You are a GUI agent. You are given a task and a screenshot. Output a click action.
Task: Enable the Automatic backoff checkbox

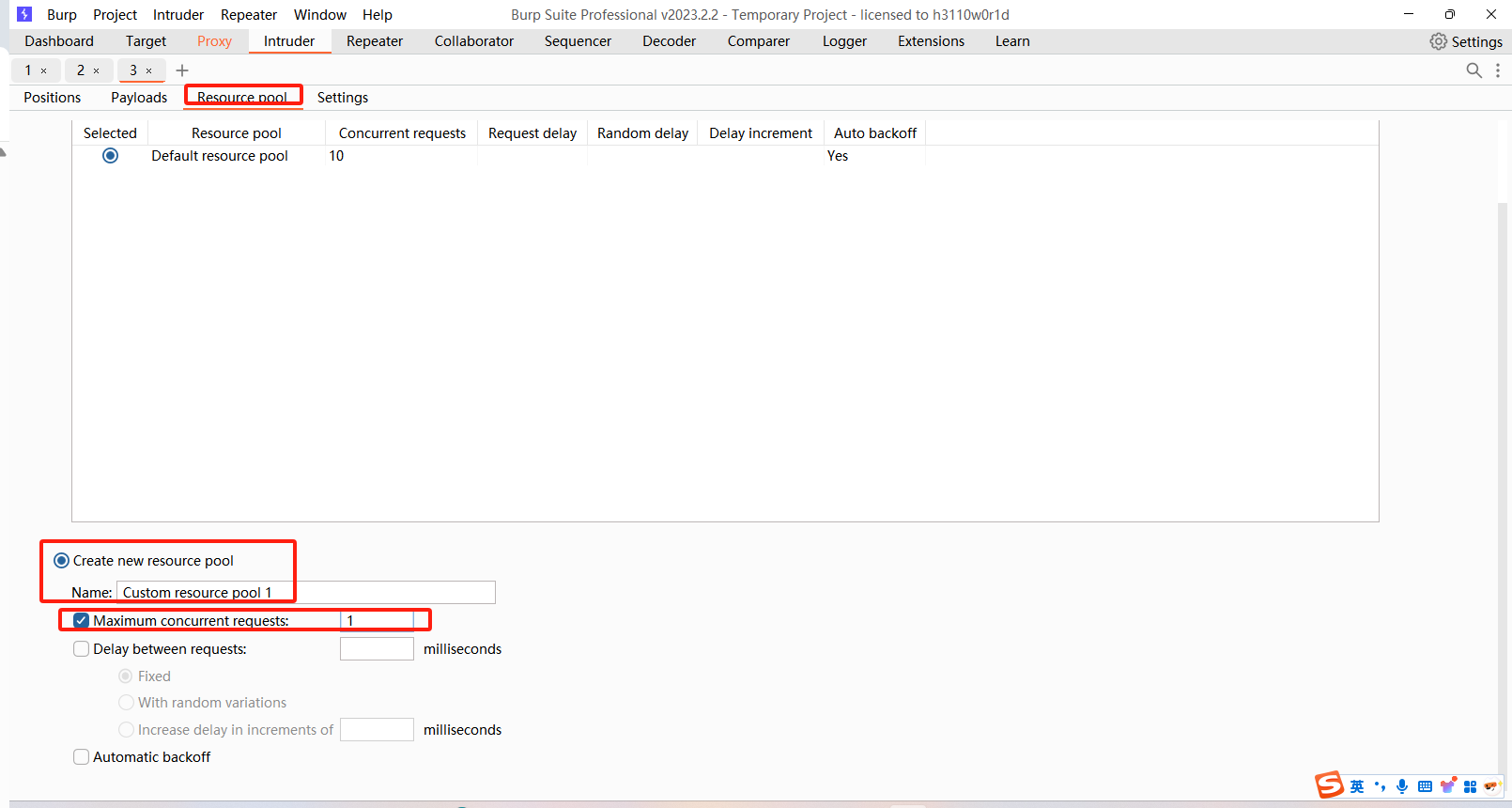(x=82, y=757)
